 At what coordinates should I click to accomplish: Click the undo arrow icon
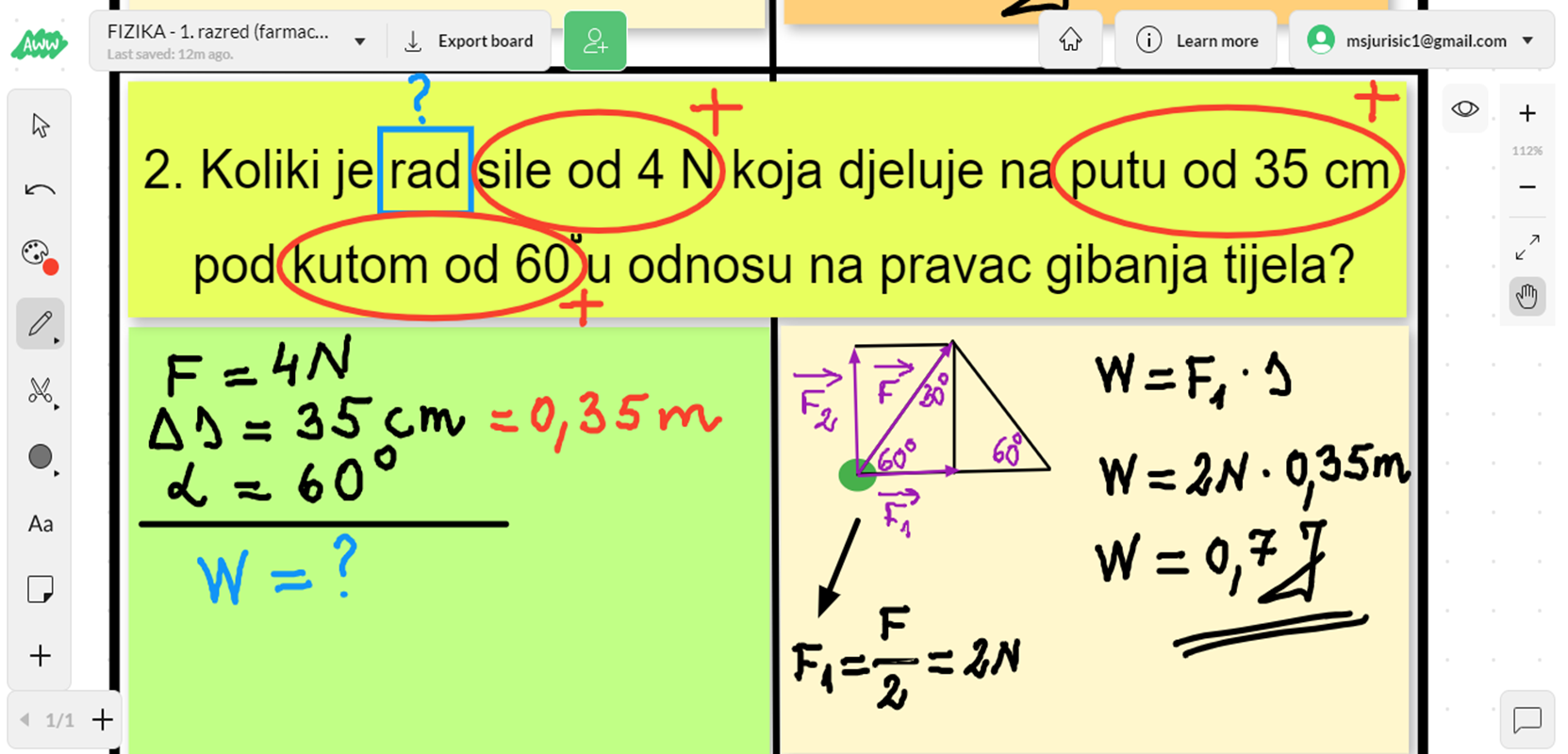click(x=40, y=190)
